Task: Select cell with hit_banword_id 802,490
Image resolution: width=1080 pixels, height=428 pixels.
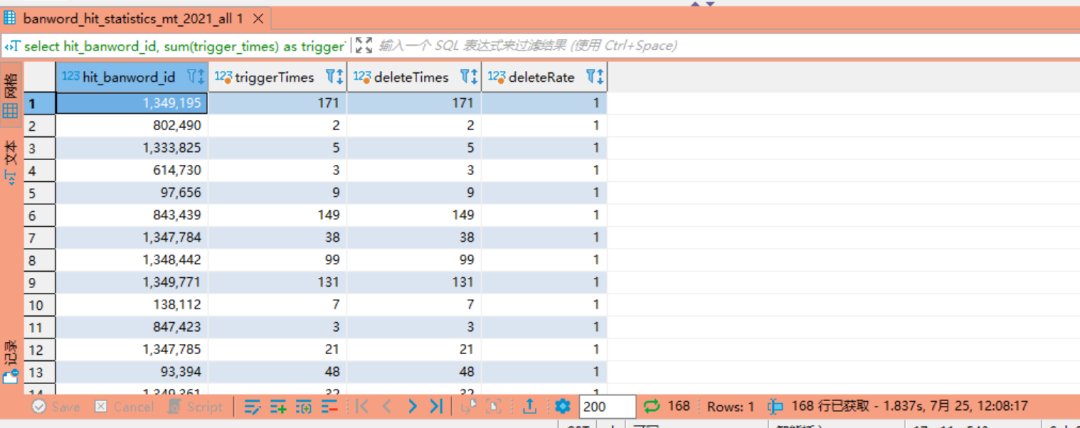Action: point(132,125)
